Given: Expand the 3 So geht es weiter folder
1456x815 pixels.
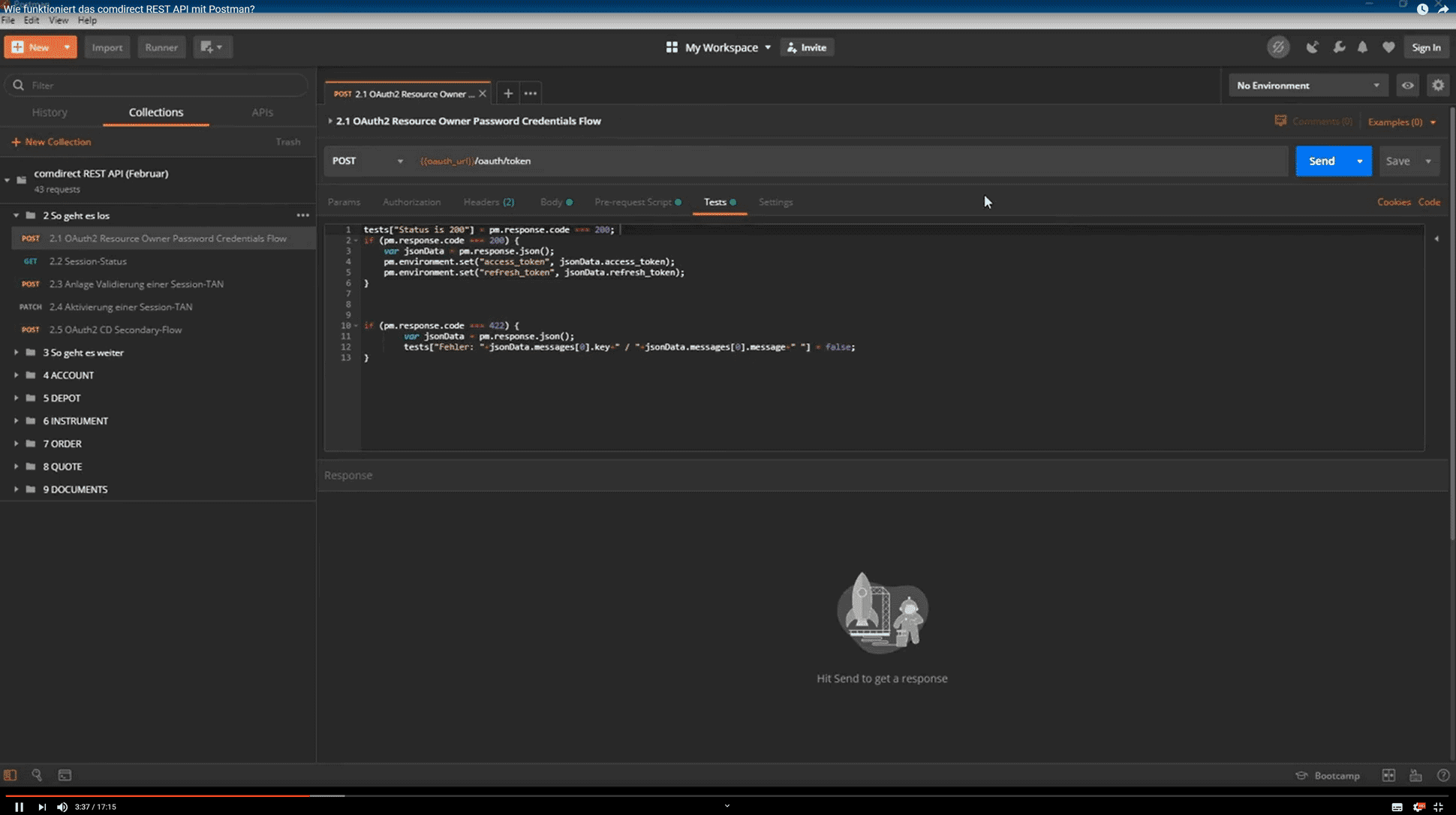Looking at the screenshot, I should (x=16, y=353).
